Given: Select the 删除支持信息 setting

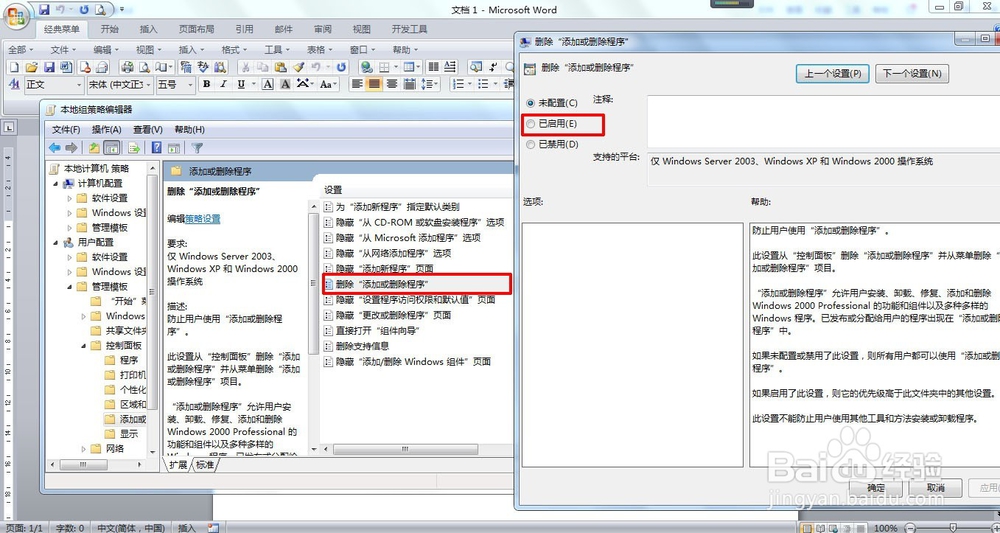Looking at the screenshot, I should pyautogui.click(x=356, y=346).
